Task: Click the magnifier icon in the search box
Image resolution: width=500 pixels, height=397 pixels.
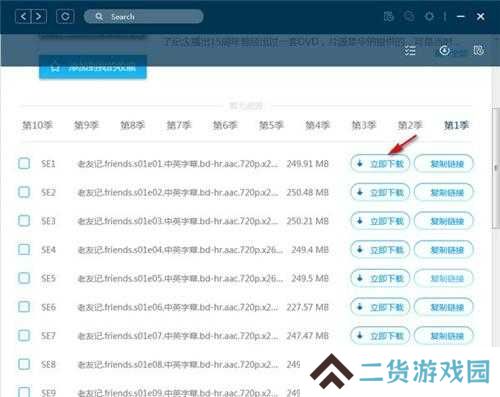Action: point(99,17)
